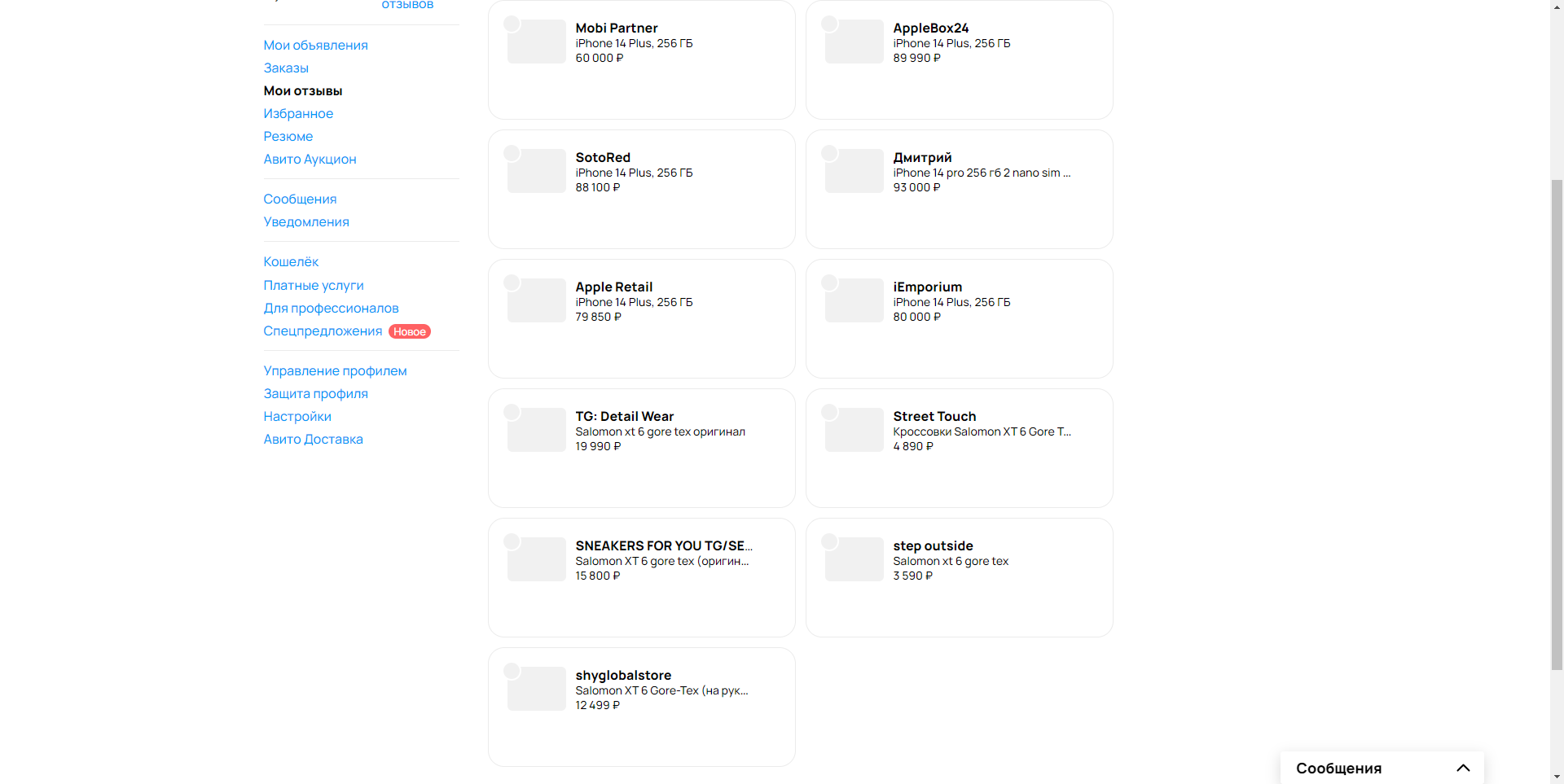Expand the Сообщения chat panel chevron
The height and width of the screenshot is (784, 1564).
tap(1463, 768)
